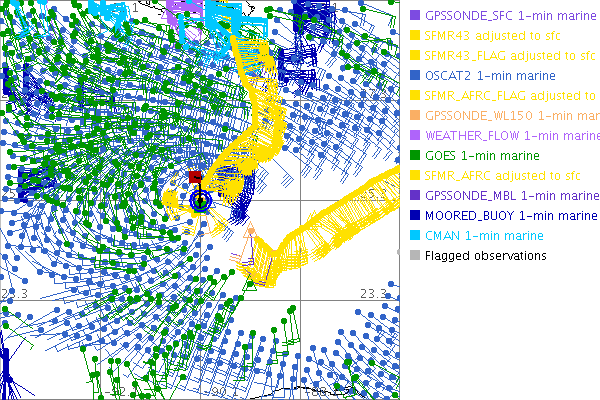600x400 pixels.
Task: Click the CMAN cyan legend swatch
Action: click(x=416, y=236)
